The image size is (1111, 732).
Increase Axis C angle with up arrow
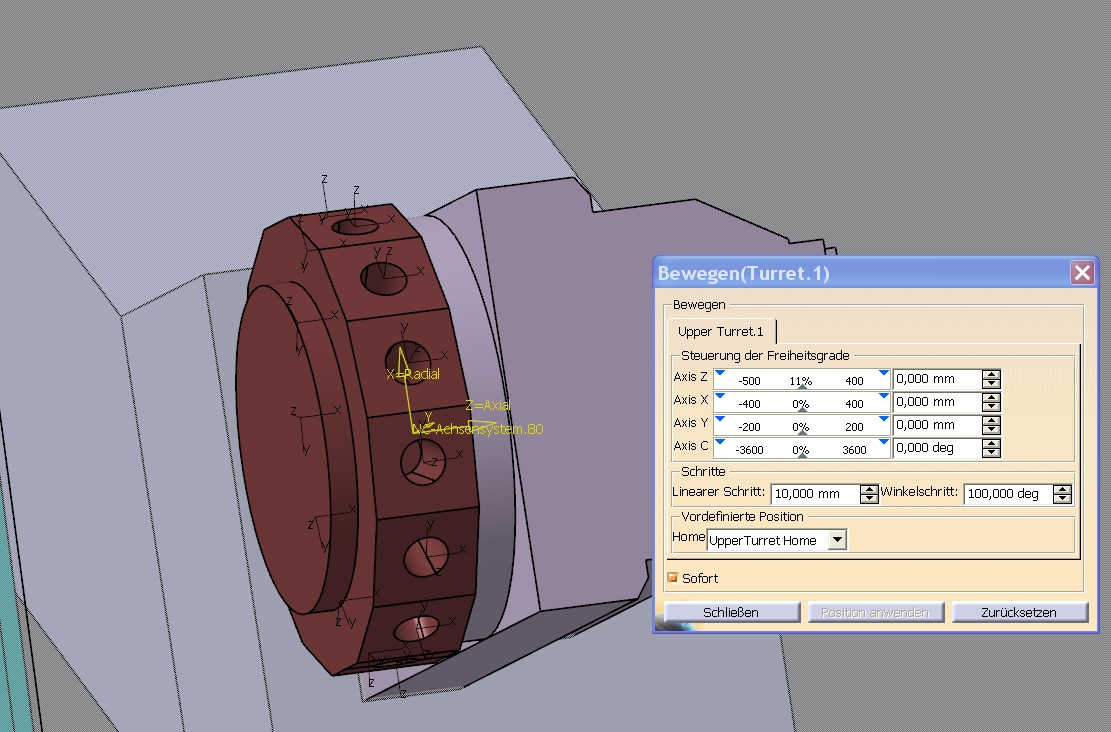coord(991,443)
